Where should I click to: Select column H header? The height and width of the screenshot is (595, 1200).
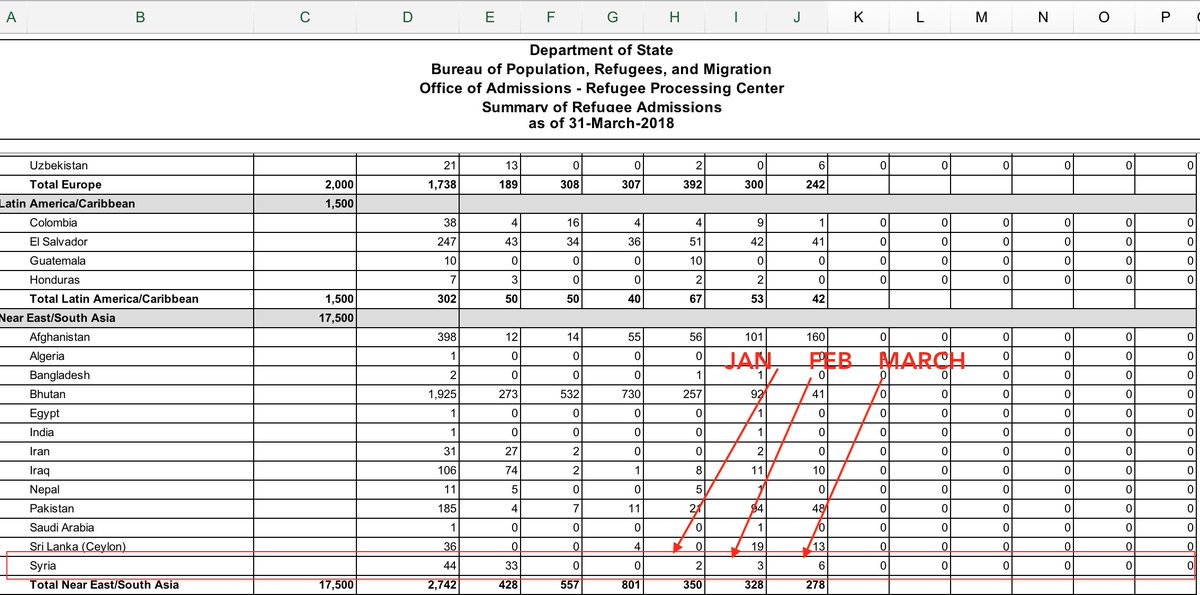click(675, 16)
